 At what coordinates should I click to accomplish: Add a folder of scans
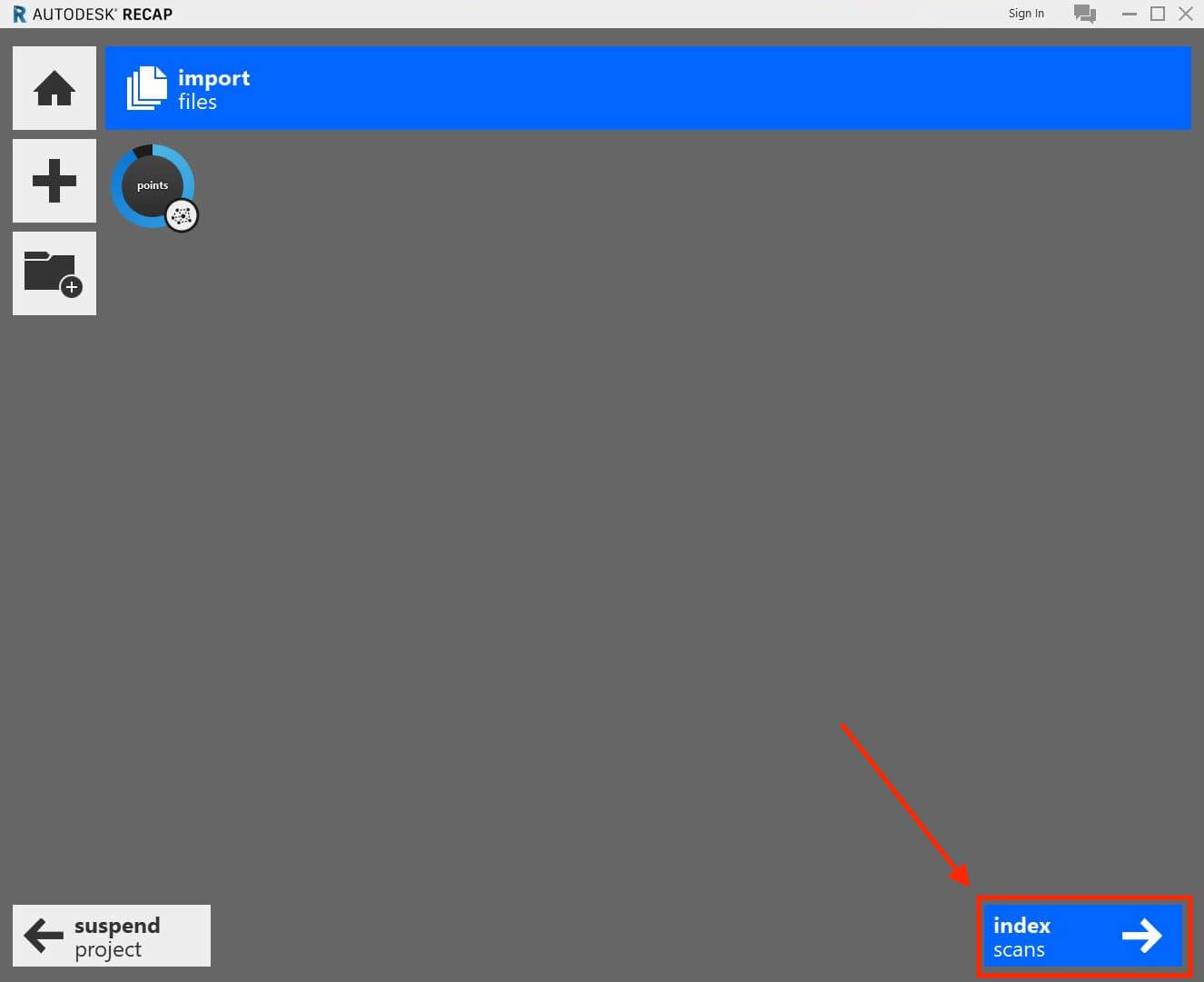point(54,273)
